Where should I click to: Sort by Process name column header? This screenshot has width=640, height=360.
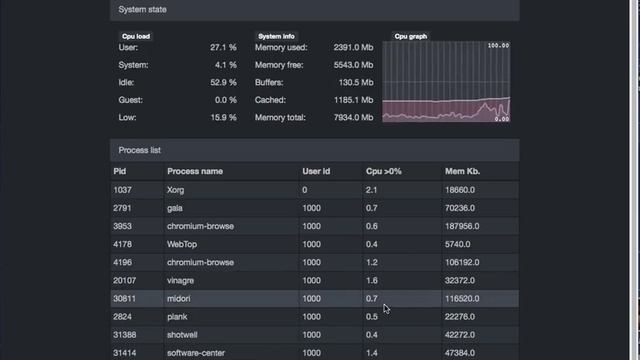[195, 171]
